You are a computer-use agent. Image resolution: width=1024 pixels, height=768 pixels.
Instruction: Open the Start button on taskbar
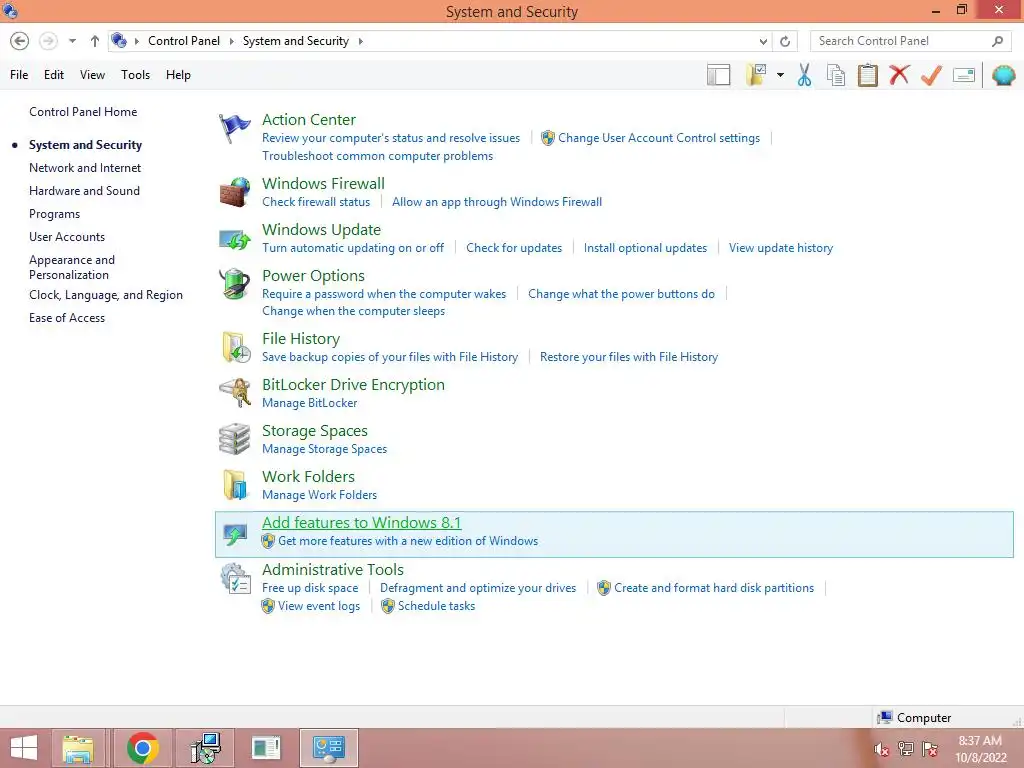click(x=24, y=748)
